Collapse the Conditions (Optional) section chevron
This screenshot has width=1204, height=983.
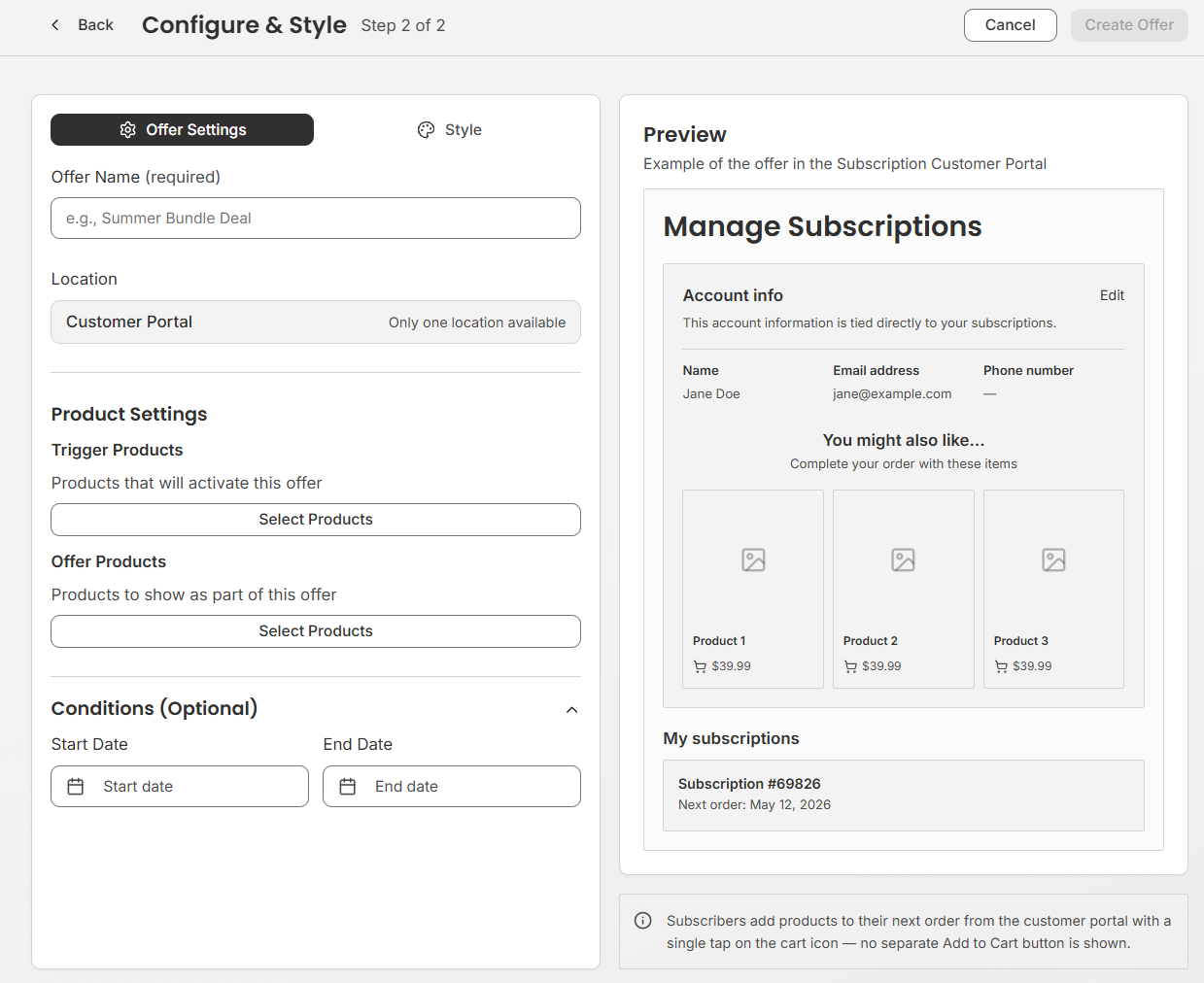click(572, 710)
